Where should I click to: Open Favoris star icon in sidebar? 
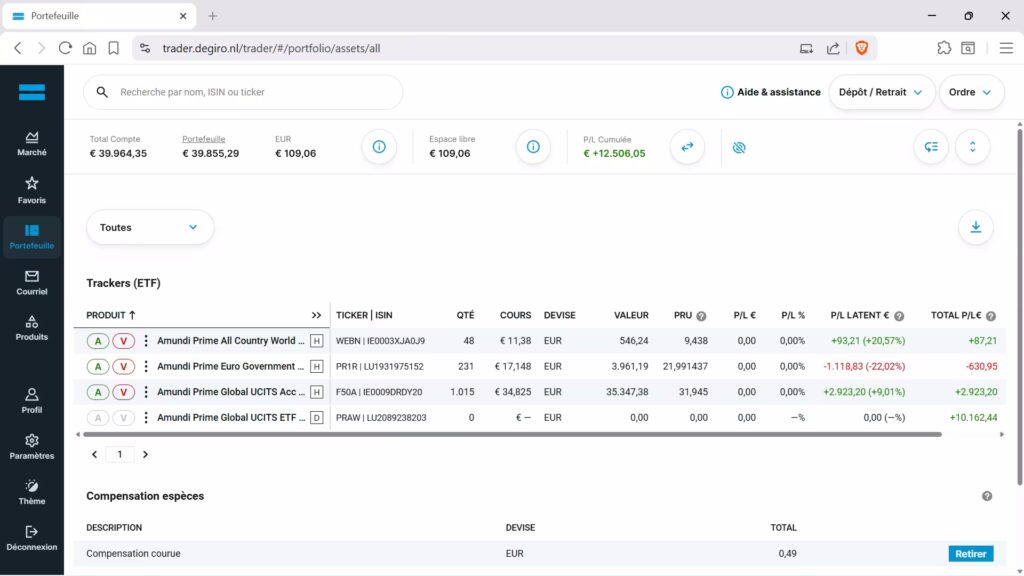tap(32, 190)
